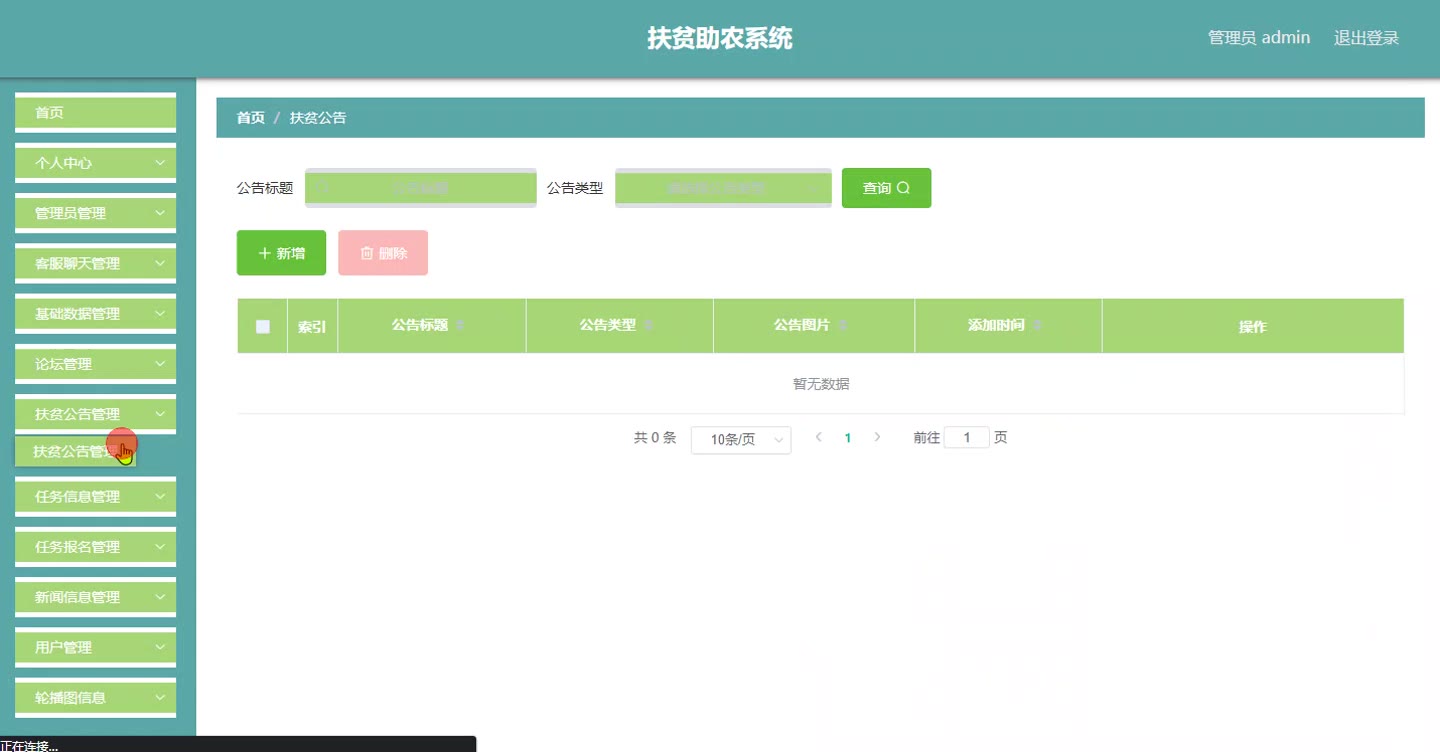The height and width of the screenshot is (752, 1440).
Task: Open the 轮播图信息 sidebar menu
Action: tap(96, 697)
